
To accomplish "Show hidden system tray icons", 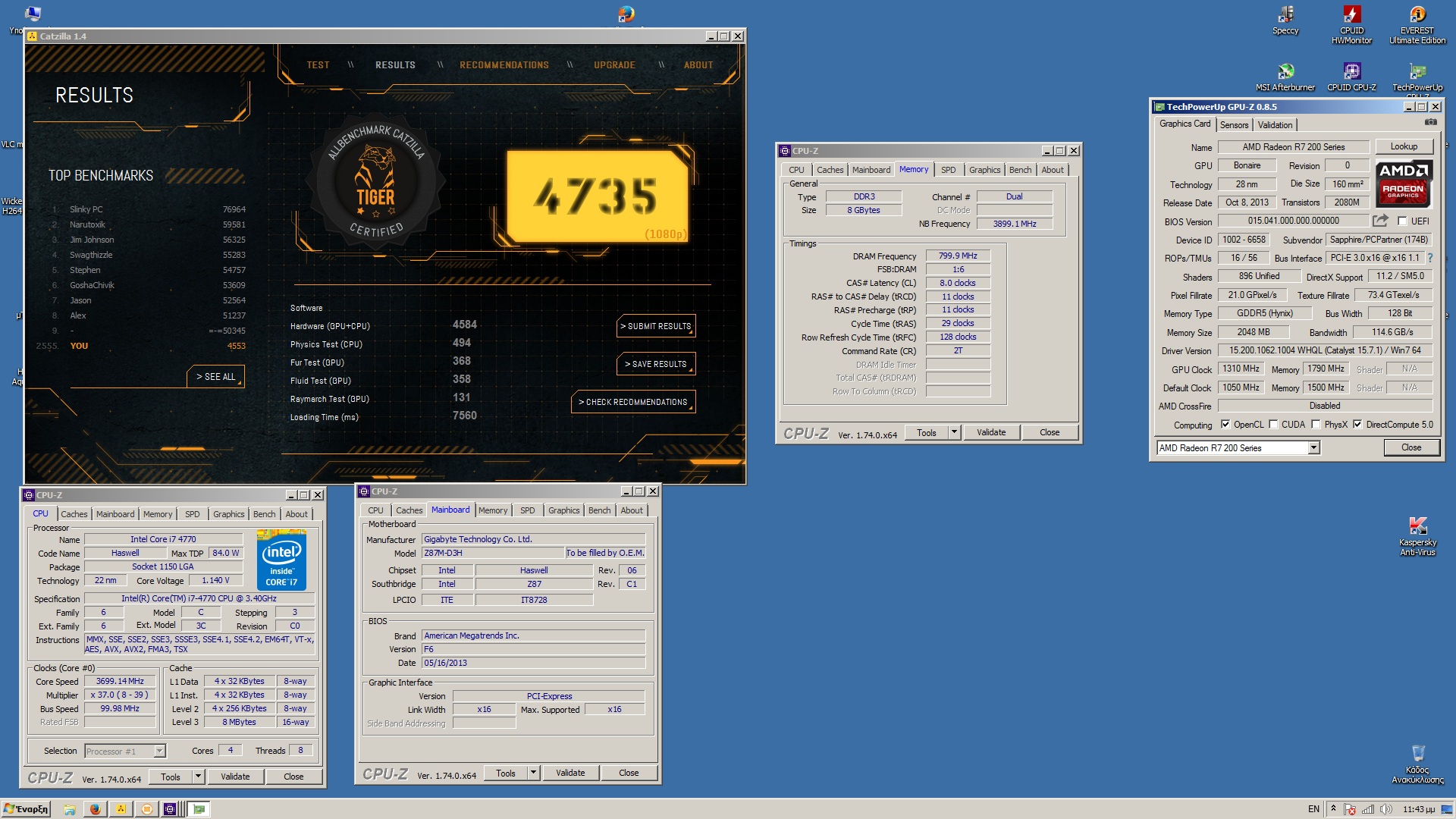I will [1333, 808].
